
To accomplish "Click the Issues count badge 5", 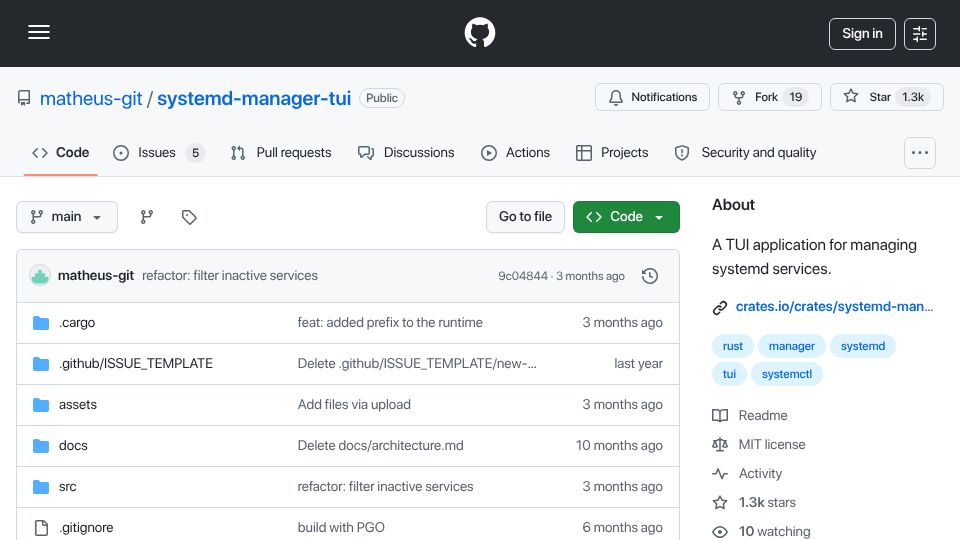I will pyautogui.click(x=195, y=153).
